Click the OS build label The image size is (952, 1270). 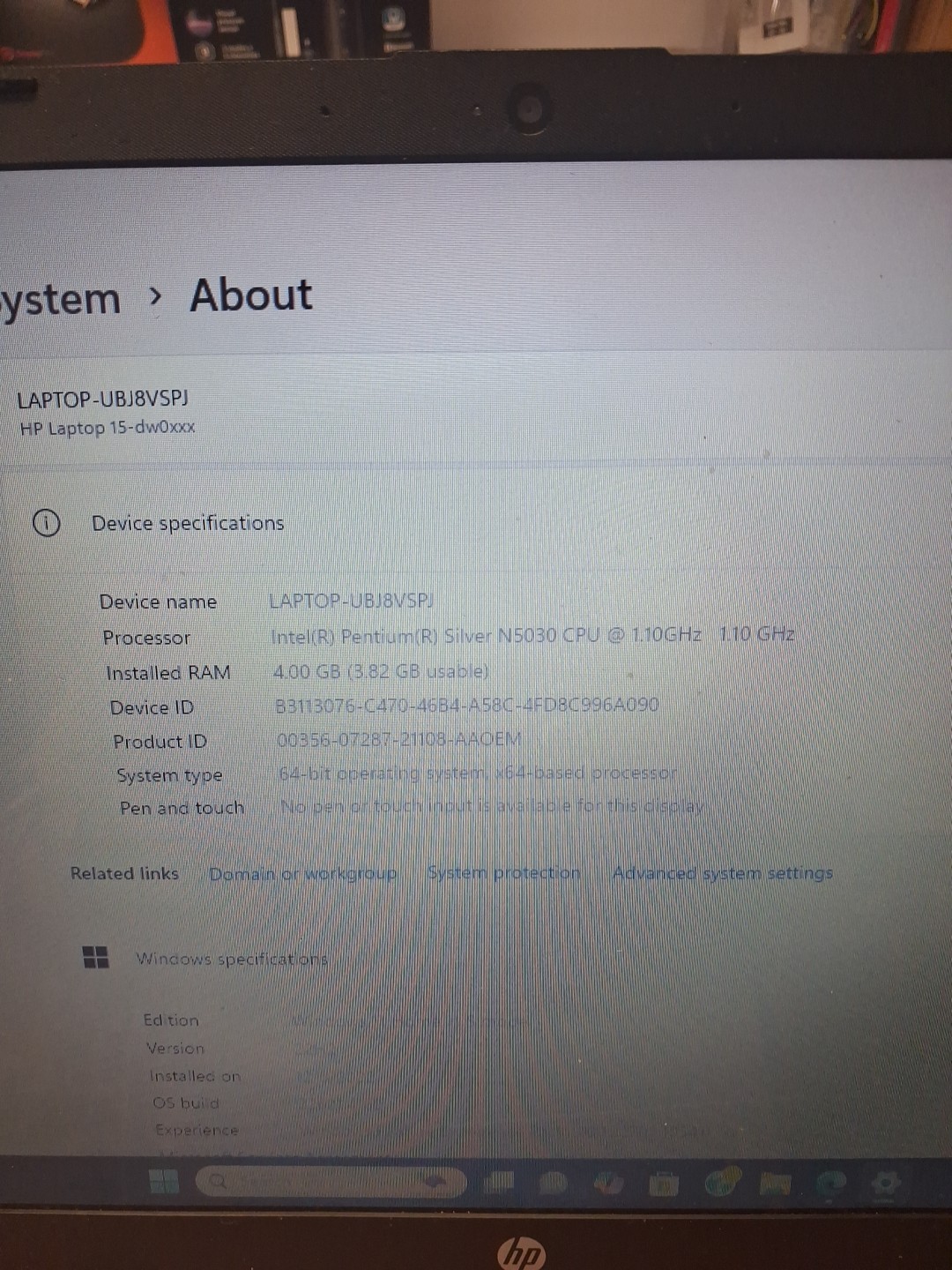click(186, 1103)
